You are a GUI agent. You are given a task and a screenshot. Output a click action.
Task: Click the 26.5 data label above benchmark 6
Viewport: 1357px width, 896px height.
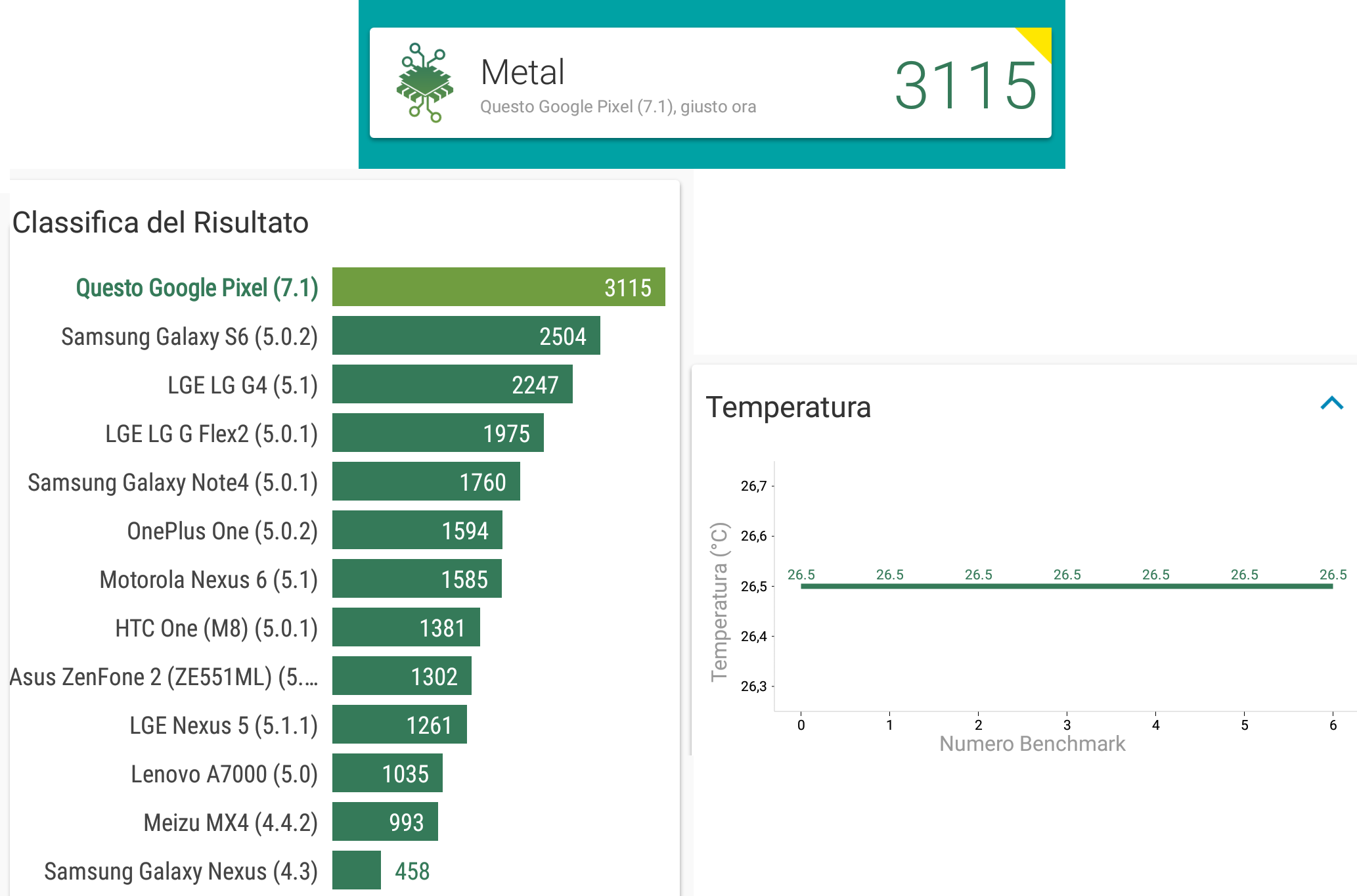(1333, 575)
